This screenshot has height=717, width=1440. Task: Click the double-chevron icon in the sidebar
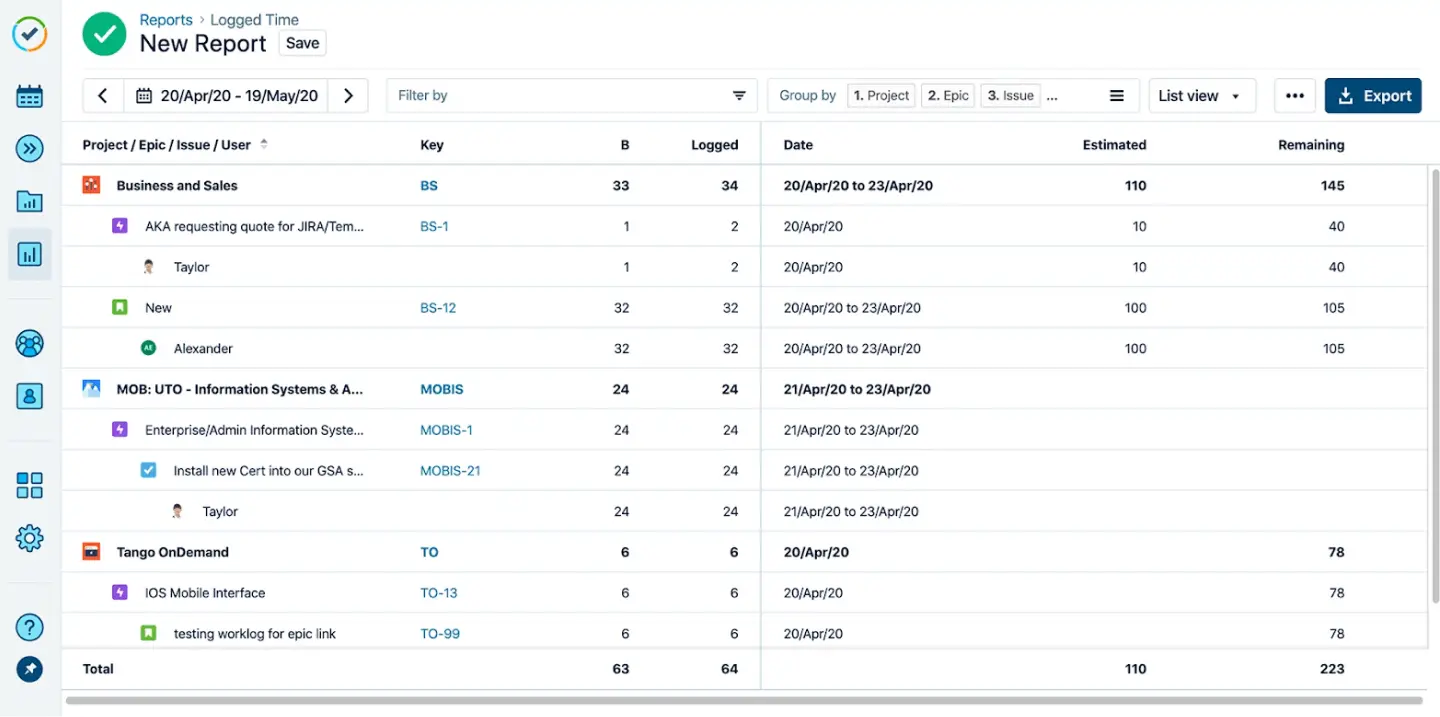coord(29,149)
